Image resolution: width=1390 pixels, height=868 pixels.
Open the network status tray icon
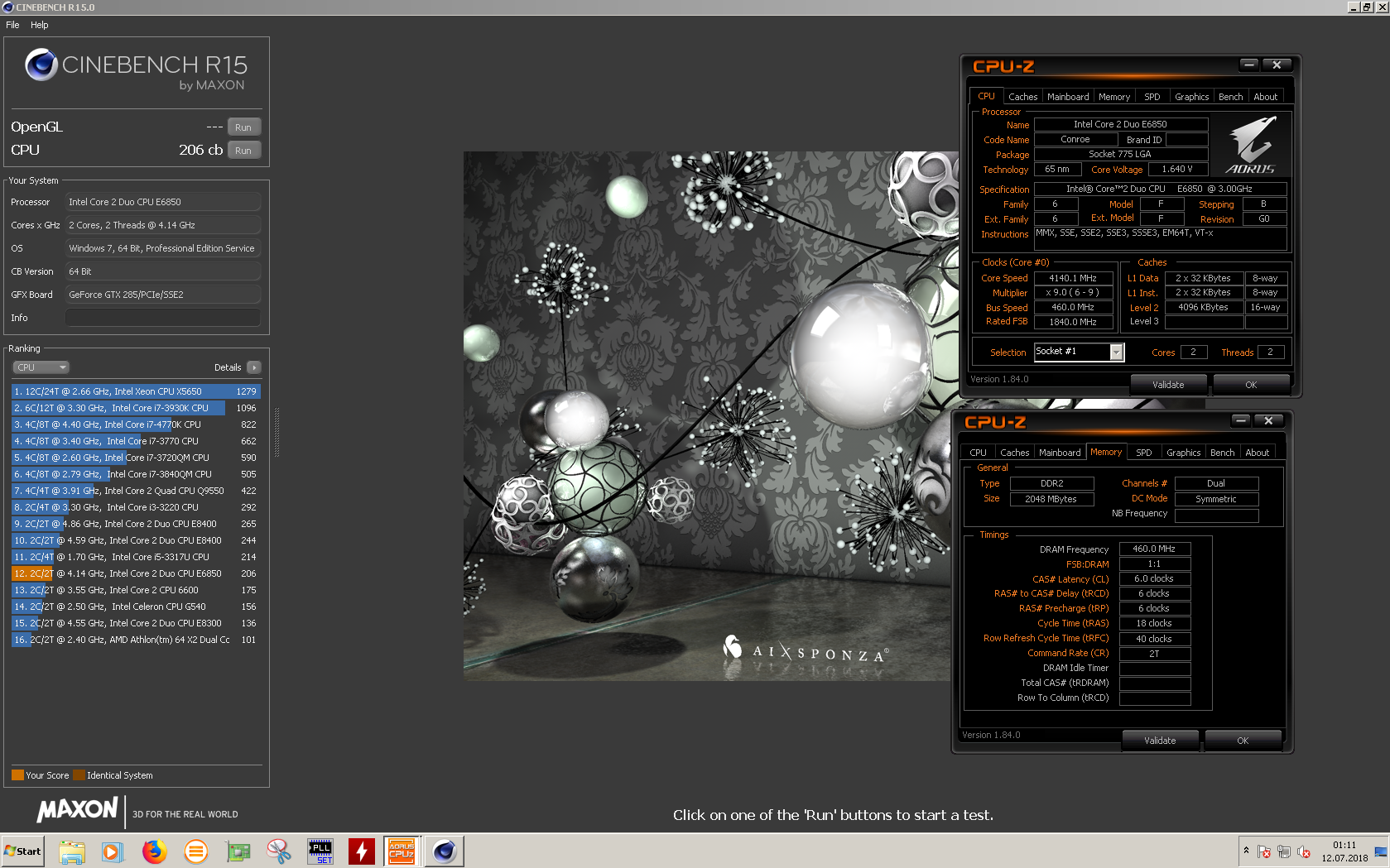pyautogui.click(x=1284, y=851)
